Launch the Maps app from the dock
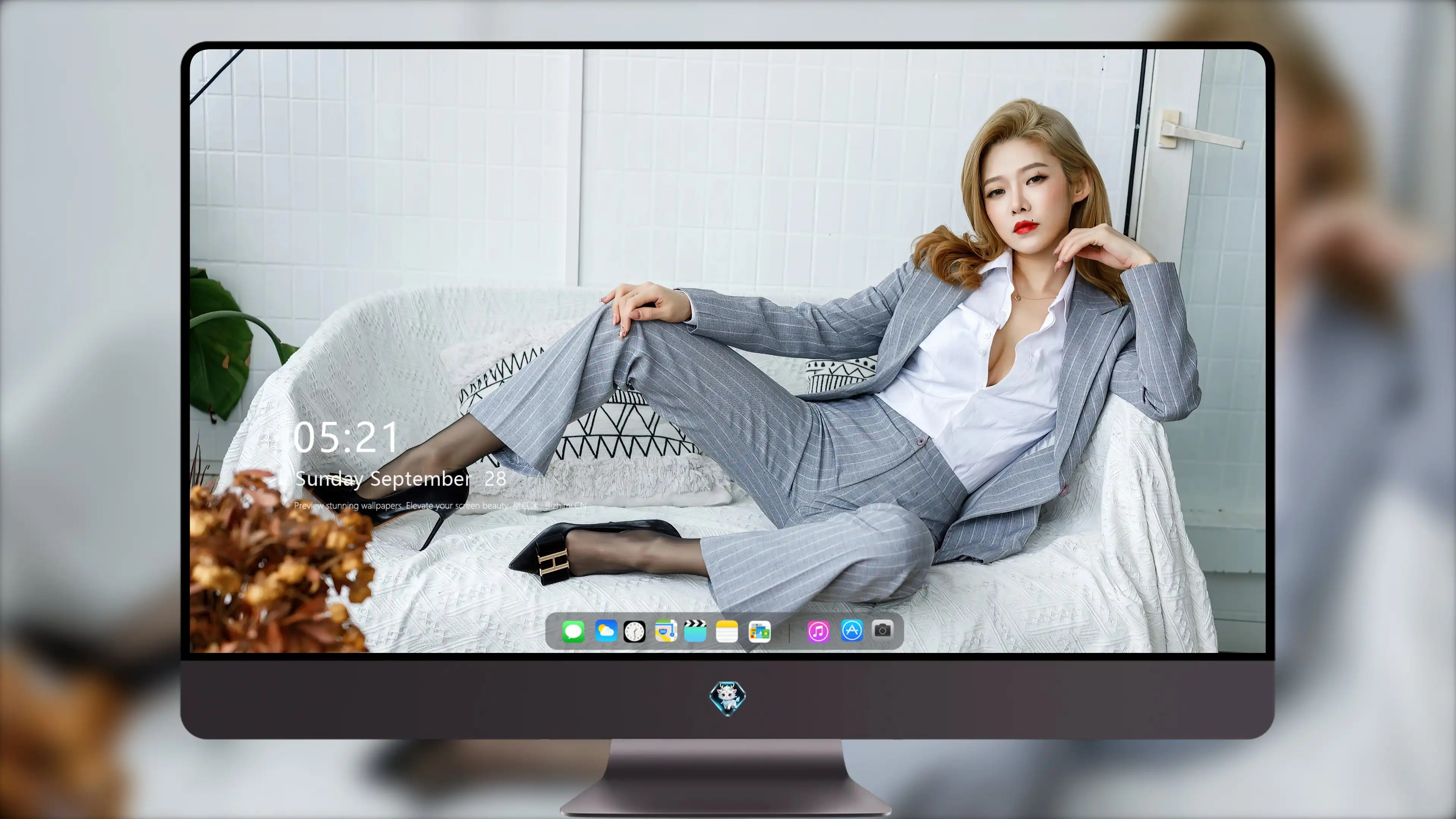The width and height of the screenshot is (1456, 819). [x=666, y=631]
